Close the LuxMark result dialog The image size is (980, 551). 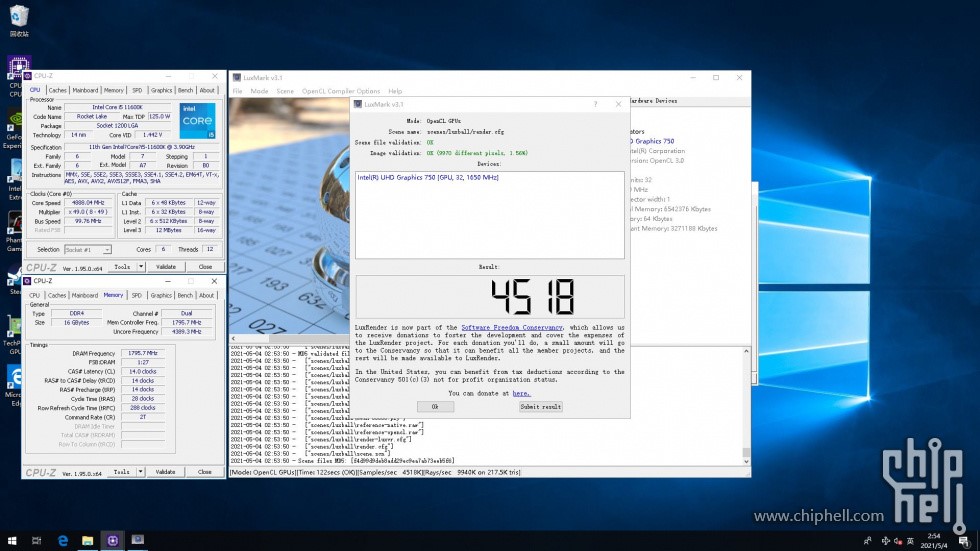(618, 104)
